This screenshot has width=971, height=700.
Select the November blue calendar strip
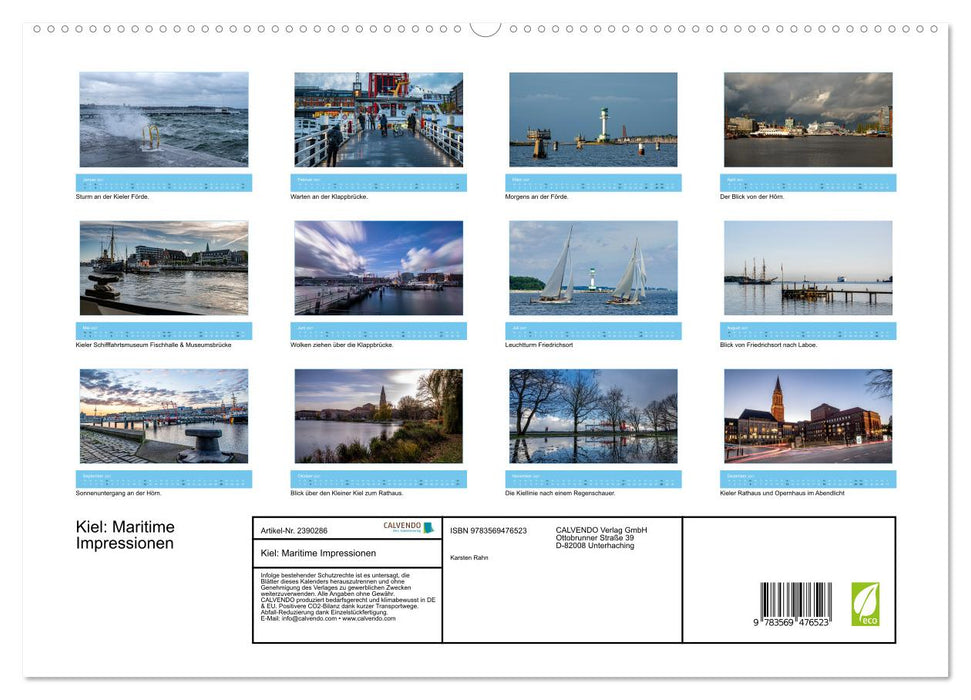[593, 479]
